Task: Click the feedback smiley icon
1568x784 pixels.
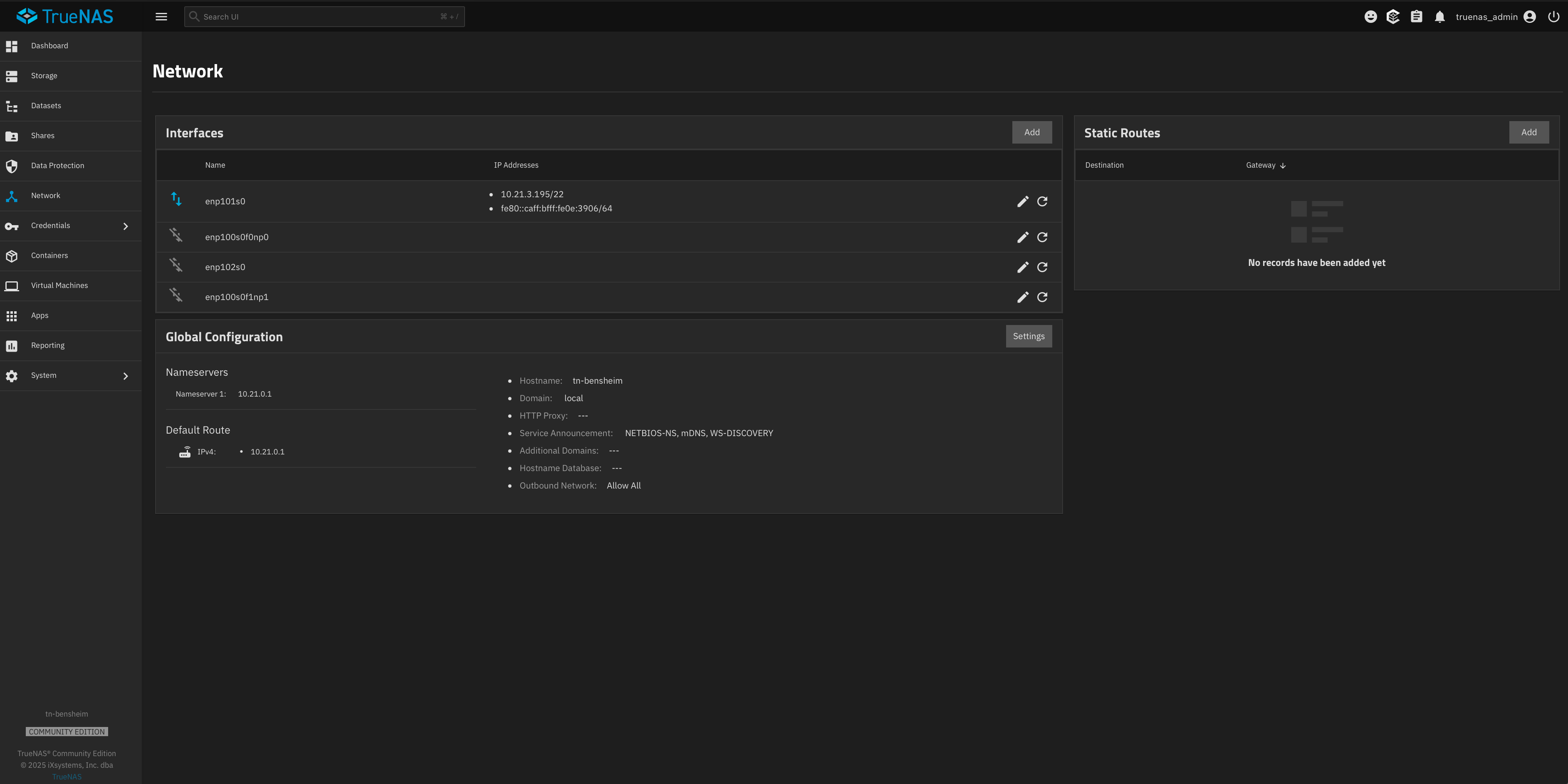Action: click(x=1370, y=17)
